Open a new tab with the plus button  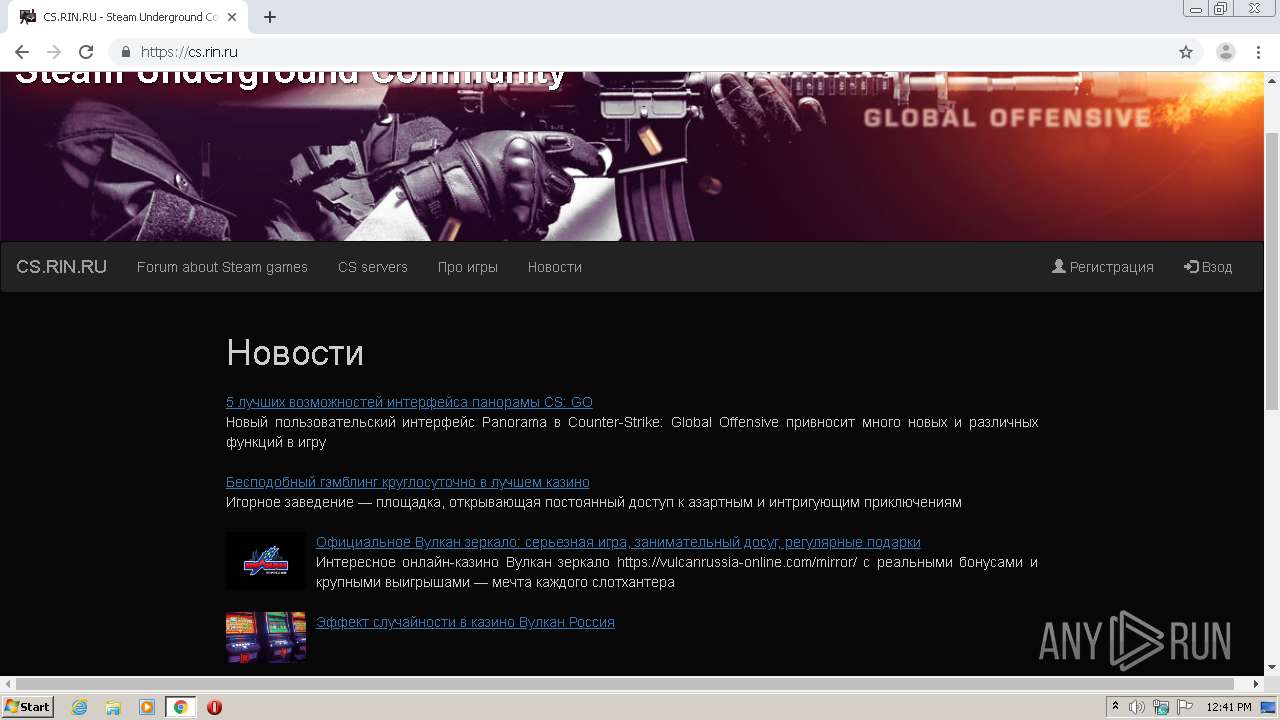[x=270, y=17]
